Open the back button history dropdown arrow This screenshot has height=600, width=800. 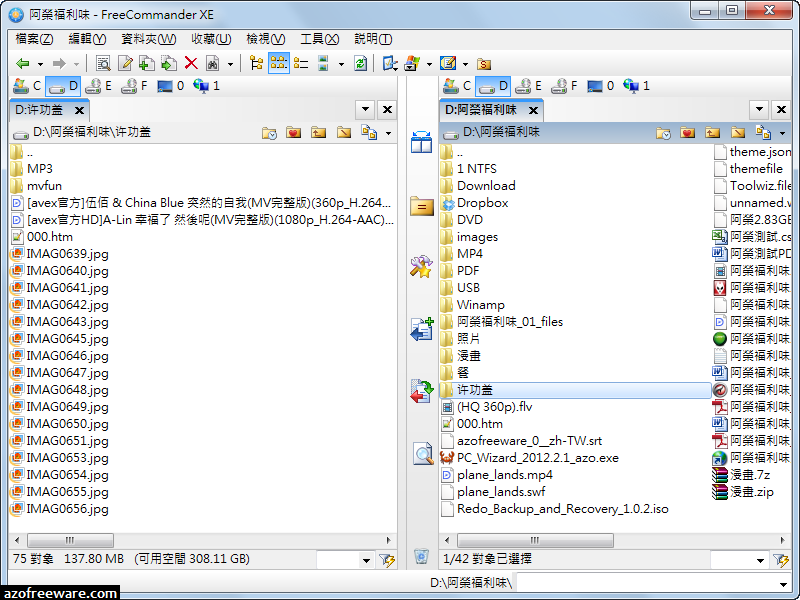[x=40, y=62]
